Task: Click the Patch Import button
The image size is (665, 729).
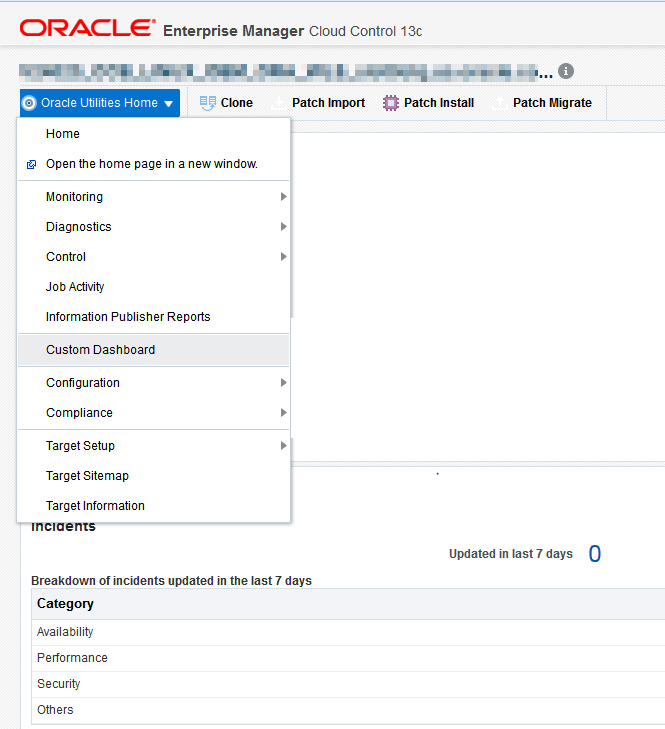Action: pos(319,103)
